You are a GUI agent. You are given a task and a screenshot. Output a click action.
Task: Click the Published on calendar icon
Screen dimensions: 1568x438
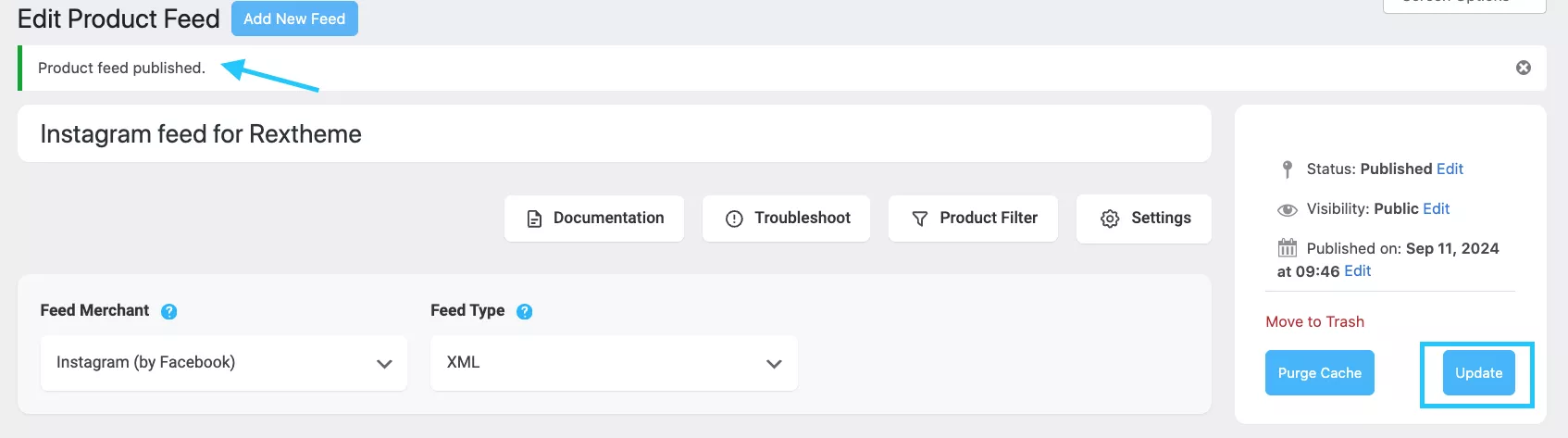pyautogui.click(x=1287, y=247)
